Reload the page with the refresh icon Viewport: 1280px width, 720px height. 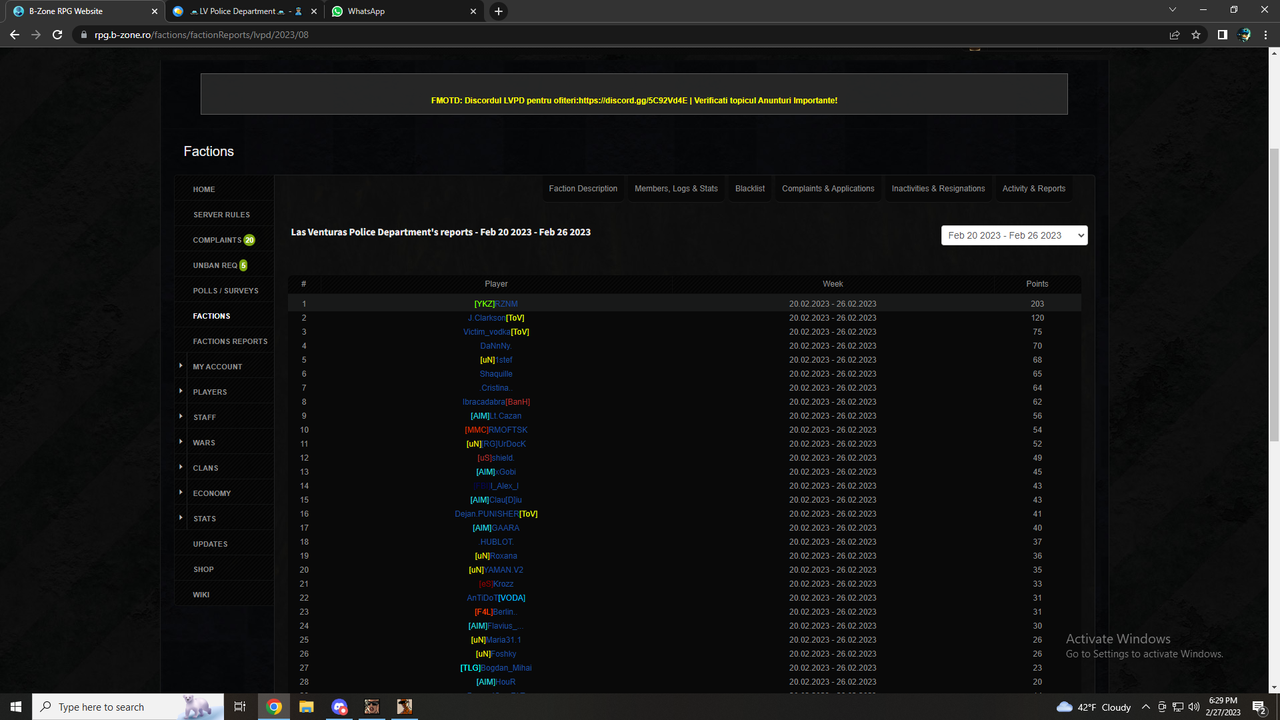tap(57, 33)
